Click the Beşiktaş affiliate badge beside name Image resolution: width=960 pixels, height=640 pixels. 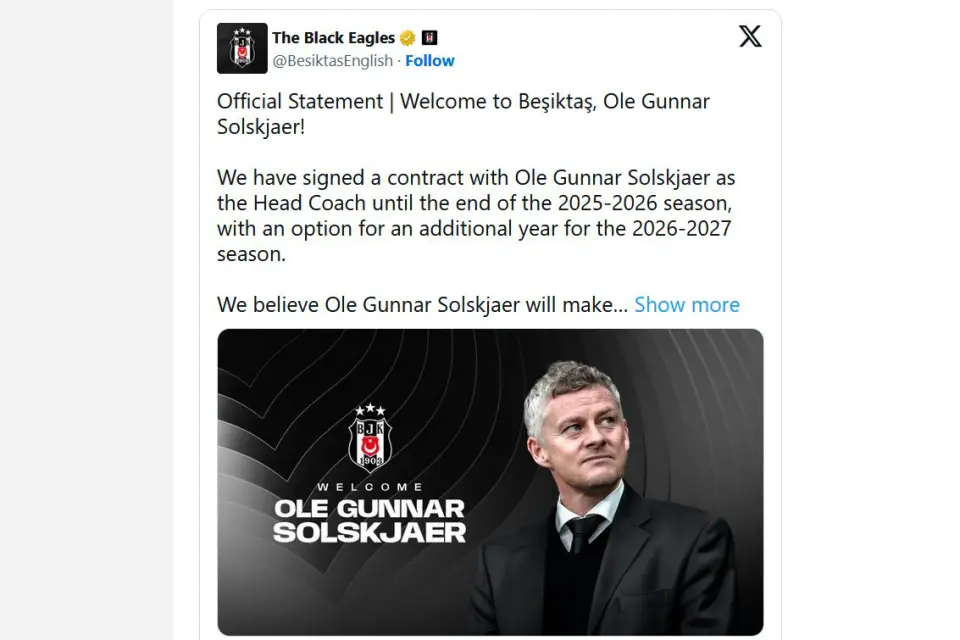click(x=429, y=38)
